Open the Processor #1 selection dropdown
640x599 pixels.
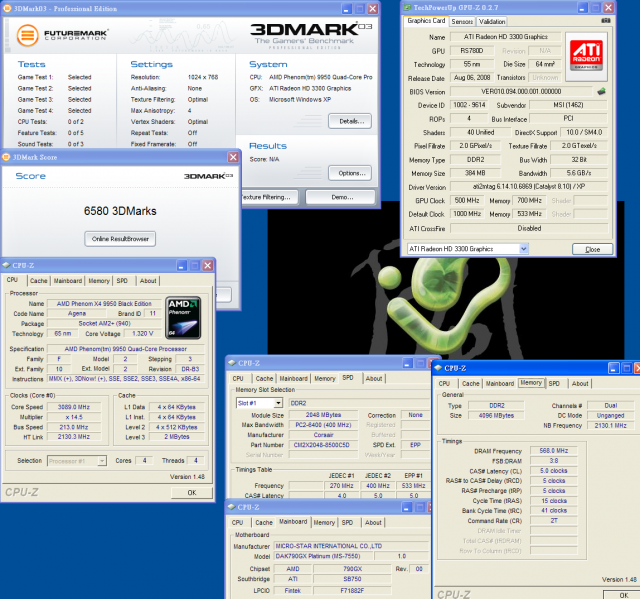(102, 461)
